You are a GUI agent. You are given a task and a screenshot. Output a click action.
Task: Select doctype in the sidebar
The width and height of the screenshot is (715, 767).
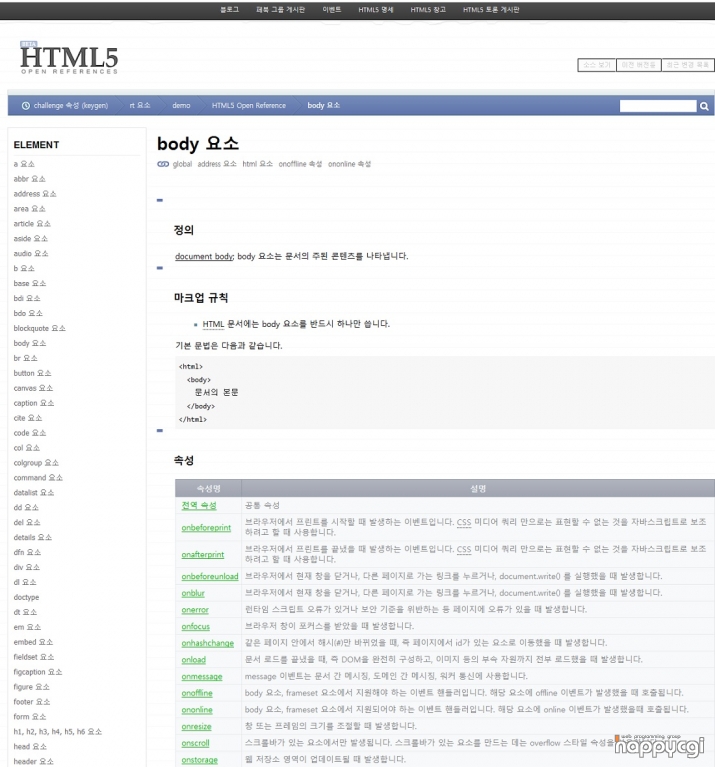[x=26, y=597]
